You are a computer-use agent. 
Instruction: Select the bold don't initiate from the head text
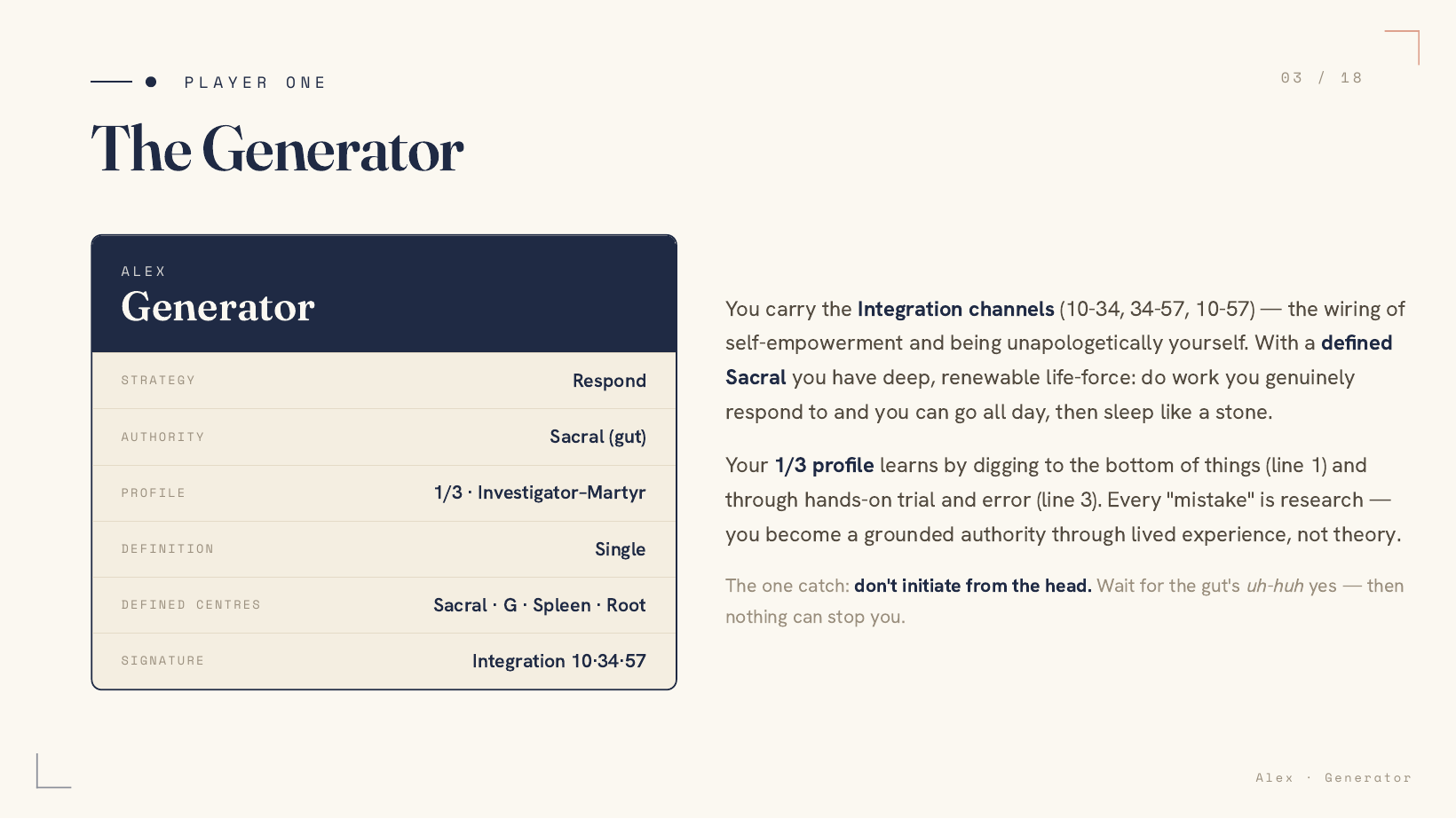pyautogui.click(x=972, y=586)
